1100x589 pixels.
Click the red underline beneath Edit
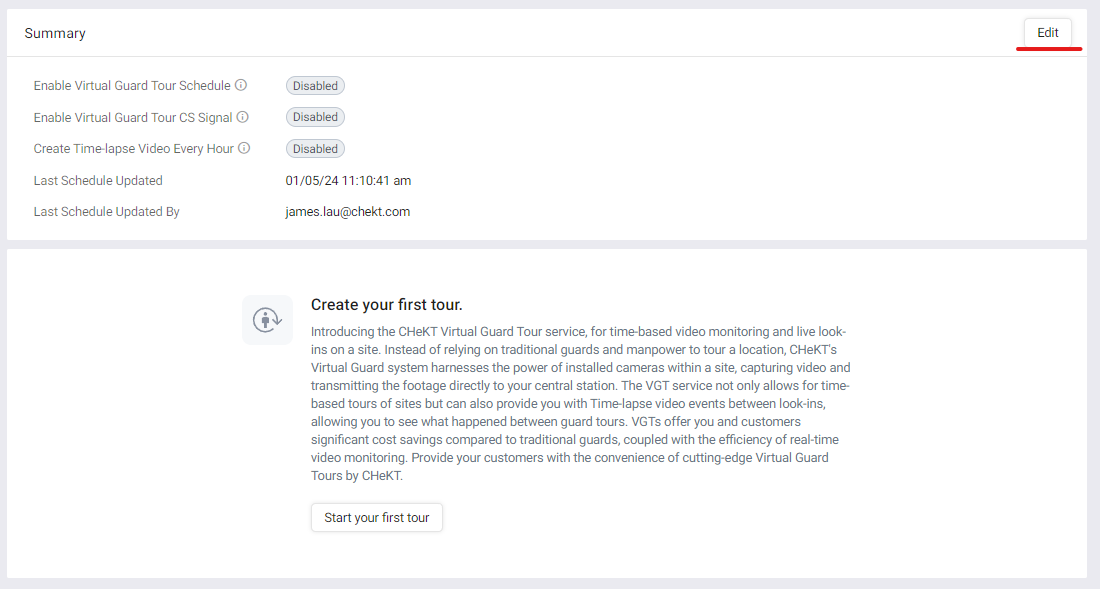pyautogui.click(x=1049, y=49)
